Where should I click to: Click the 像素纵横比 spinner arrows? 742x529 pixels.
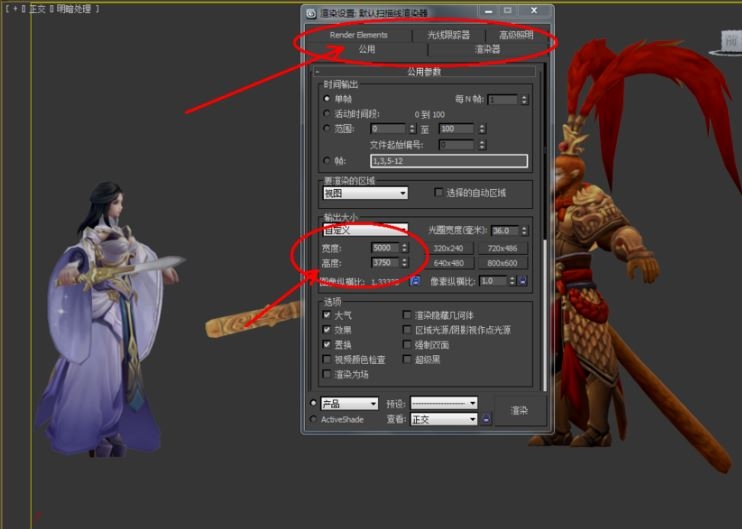pos(512,281)
